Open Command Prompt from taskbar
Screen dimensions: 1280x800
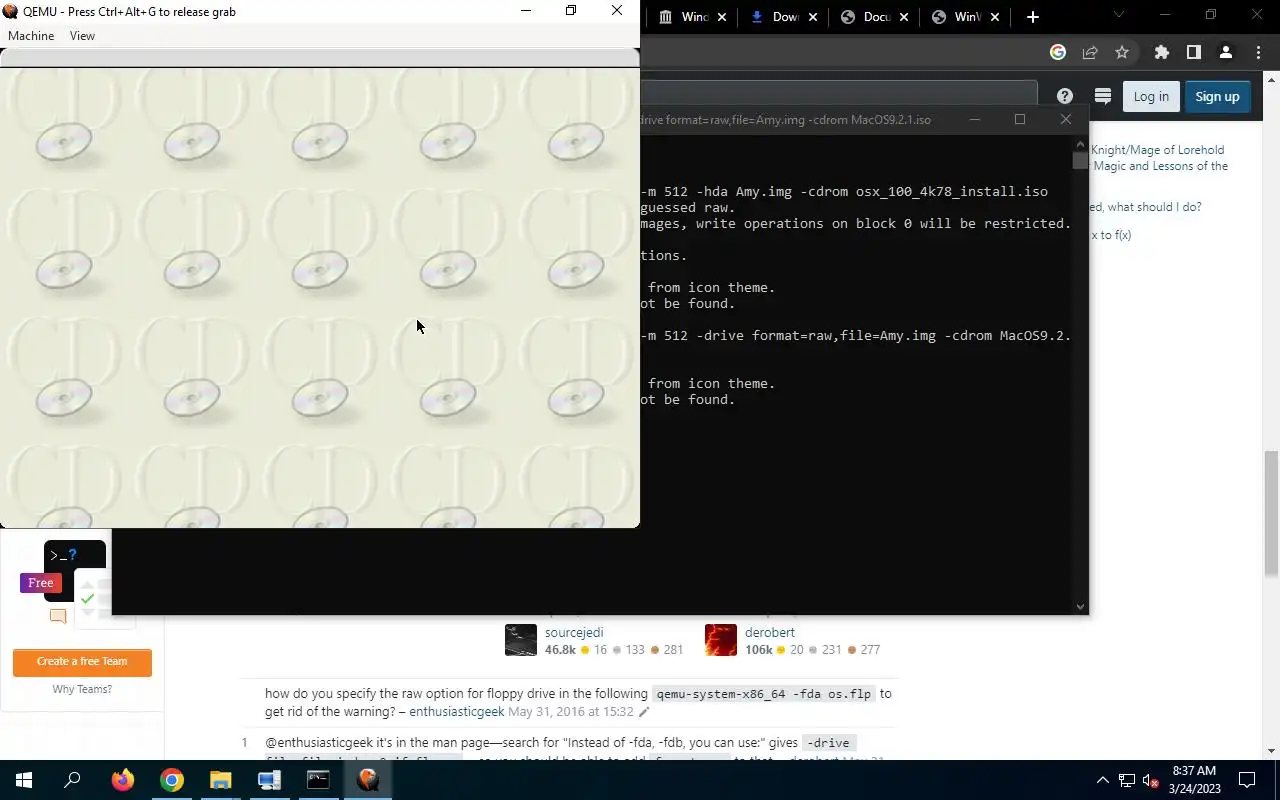tap(318, 780)
